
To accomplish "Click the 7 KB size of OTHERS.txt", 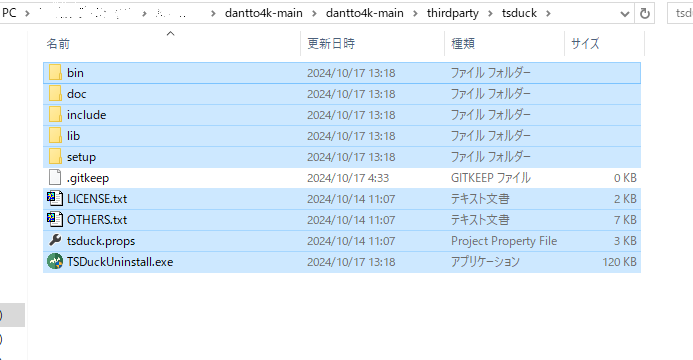I will click(x=625, y=220).
